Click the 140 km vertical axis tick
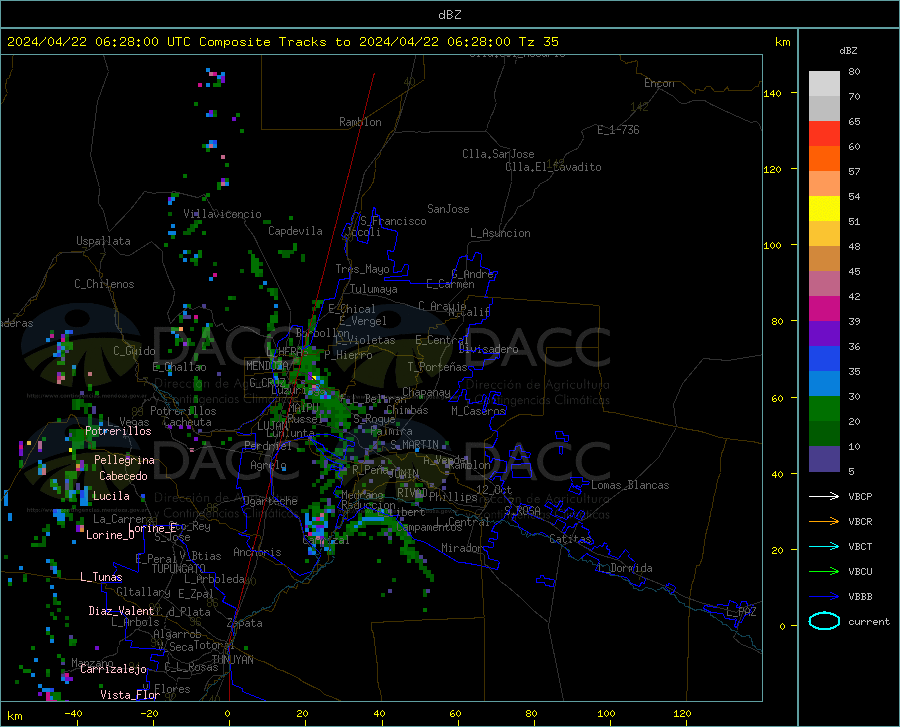The height and width of the screenshot is (727, 900). pyautogui.click(x=772, y=93)
